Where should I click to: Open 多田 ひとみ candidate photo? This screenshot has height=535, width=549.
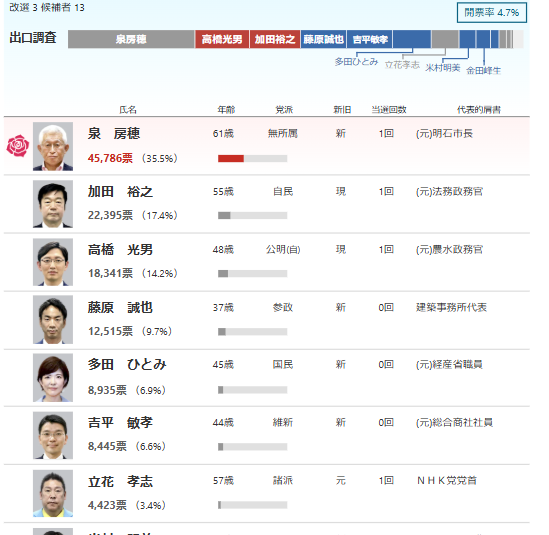[53, 378]
